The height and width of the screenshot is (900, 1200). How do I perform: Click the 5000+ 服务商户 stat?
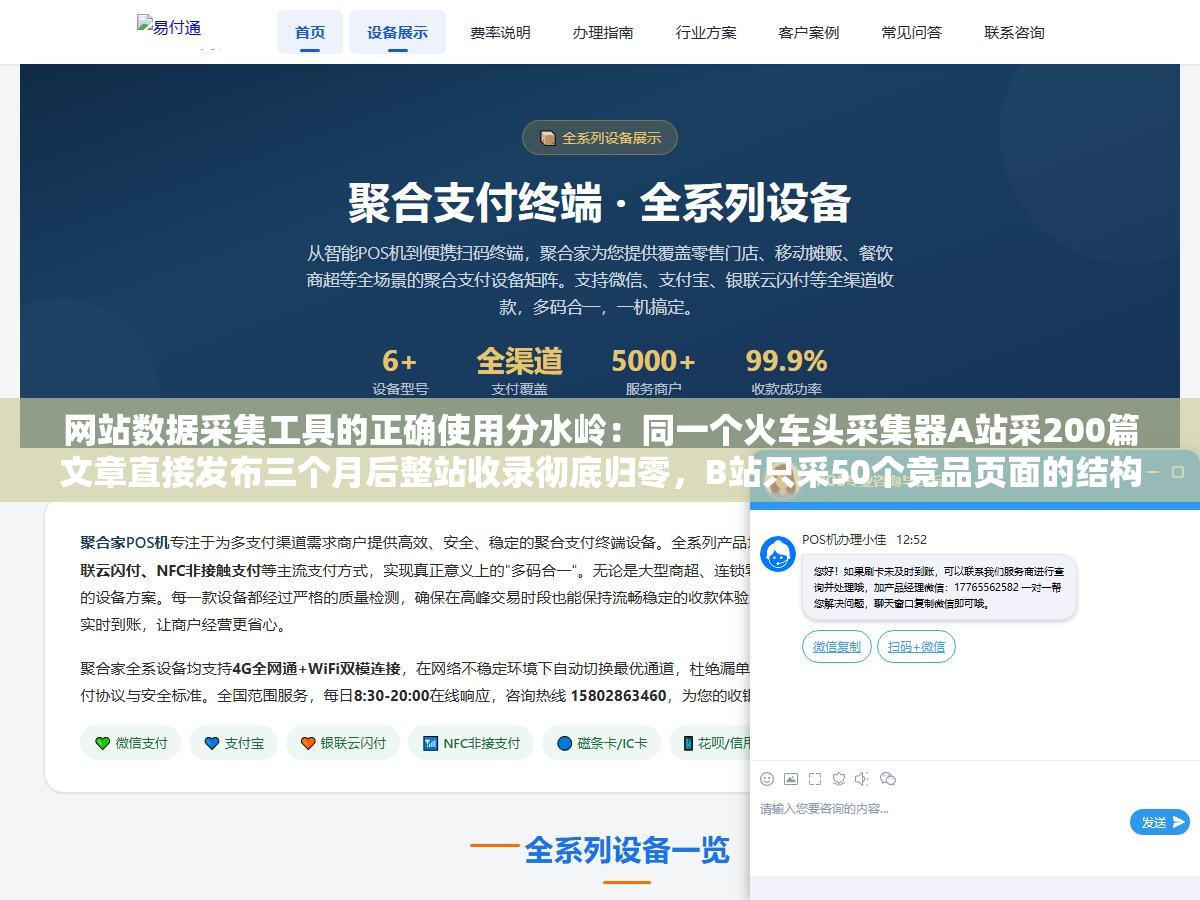click(653, 371)
